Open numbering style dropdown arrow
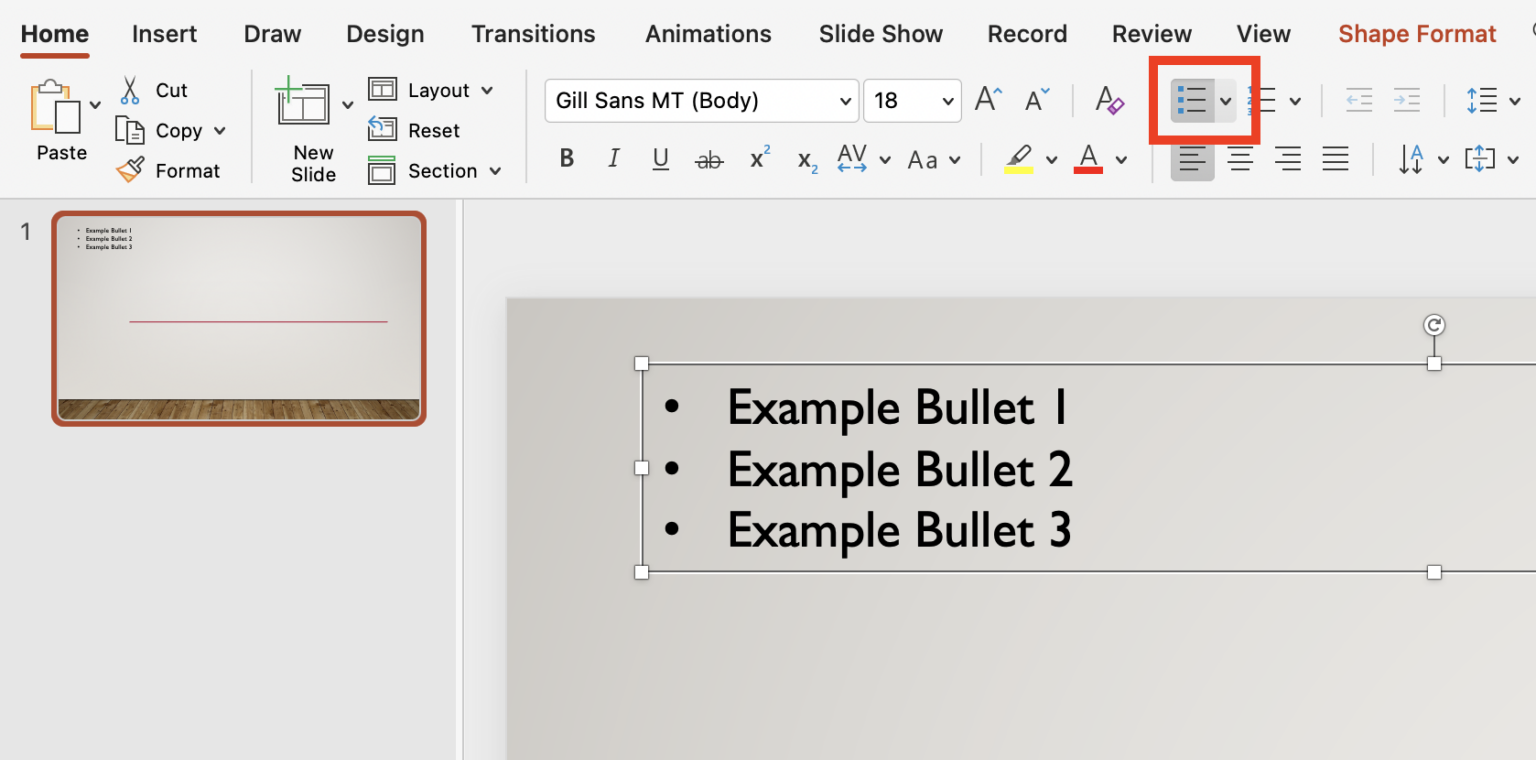 [1295, 101]
